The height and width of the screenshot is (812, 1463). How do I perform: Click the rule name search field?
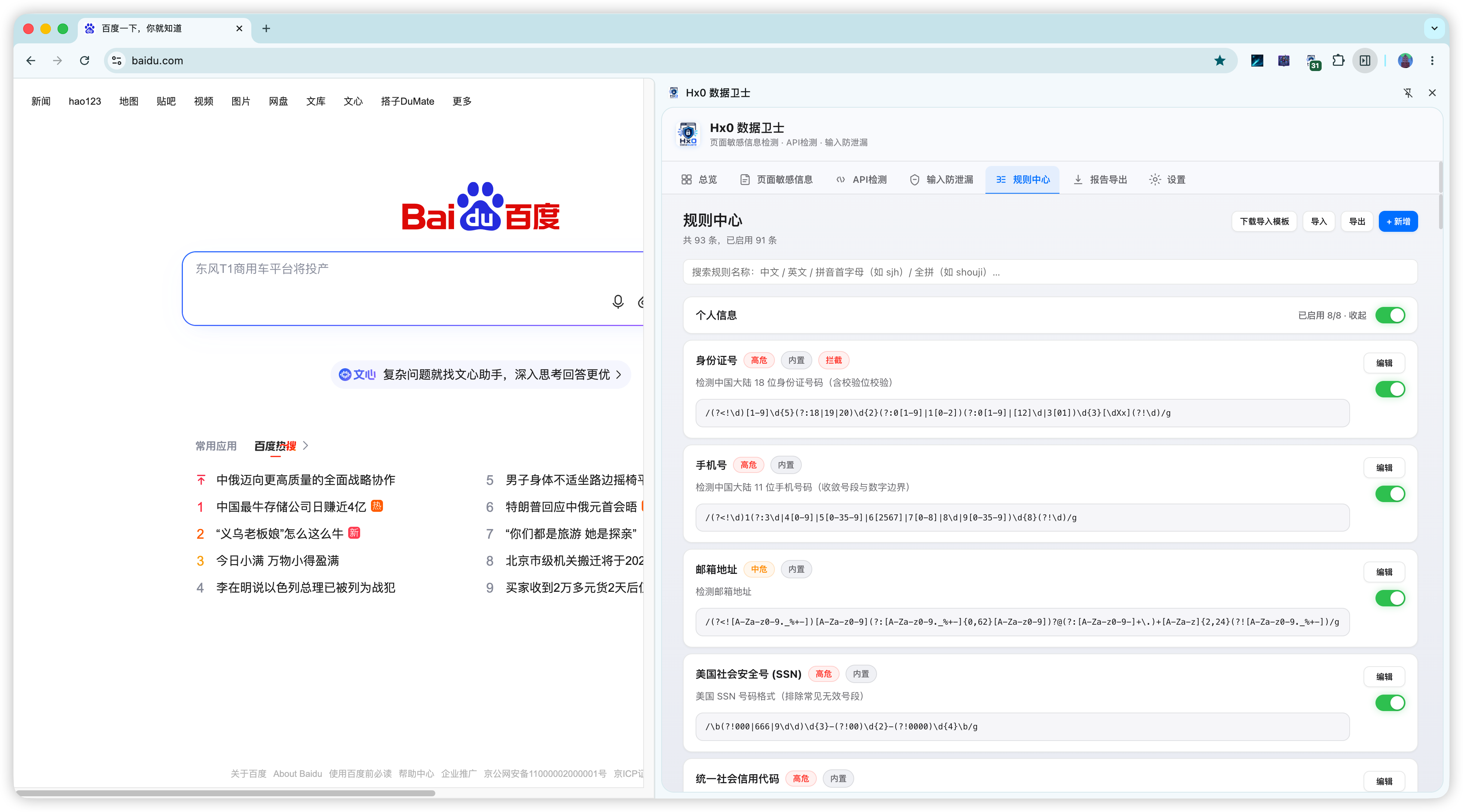pos(1049,272)
